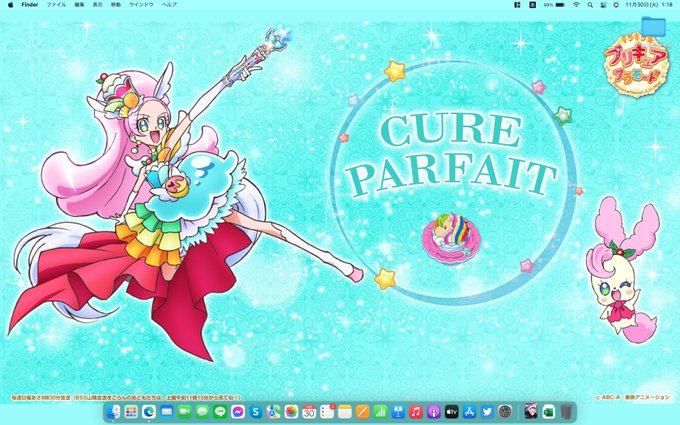Open FaceTime from the Dock
Image resolution: width=680 pixels, height=425 pixels.
[x=184, y=412]
